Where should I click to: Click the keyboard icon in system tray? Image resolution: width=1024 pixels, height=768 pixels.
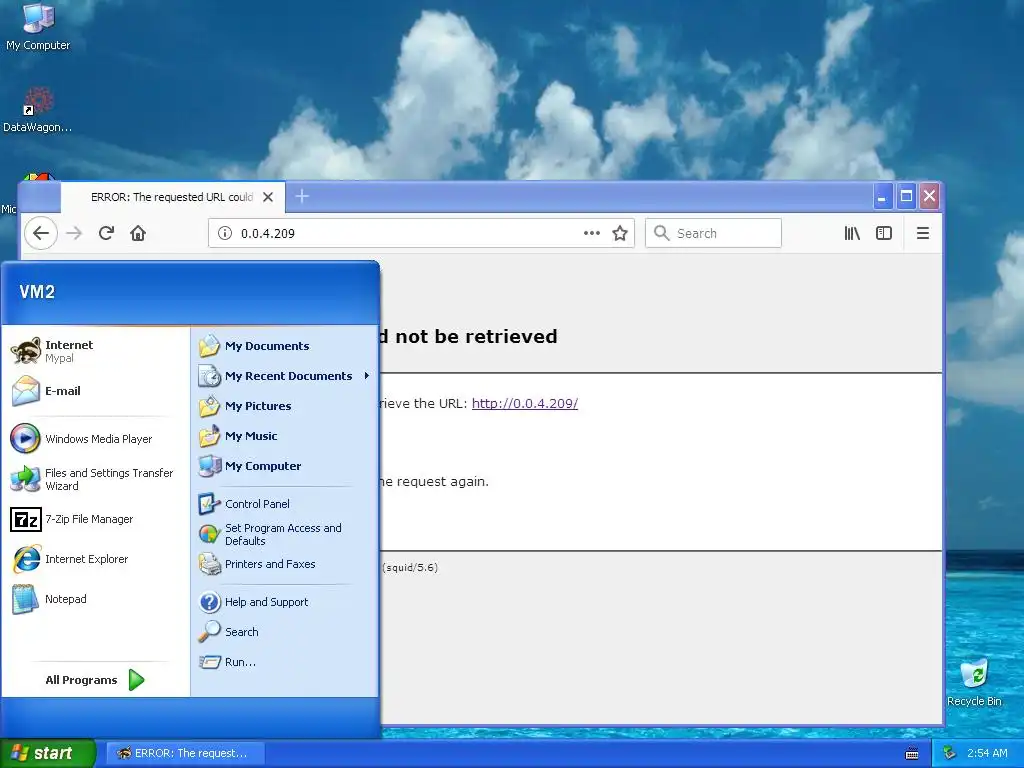coord(912,754)
